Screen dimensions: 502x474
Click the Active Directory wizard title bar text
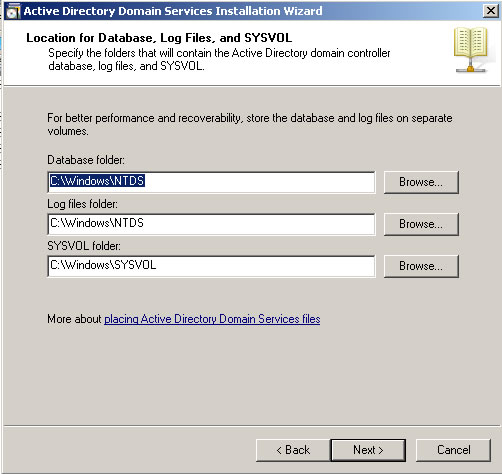tap(173, 11)
